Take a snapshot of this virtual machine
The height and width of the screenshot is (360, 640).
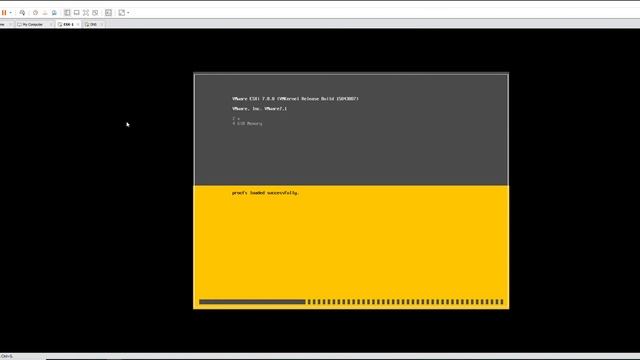click(x=36, y=13)
